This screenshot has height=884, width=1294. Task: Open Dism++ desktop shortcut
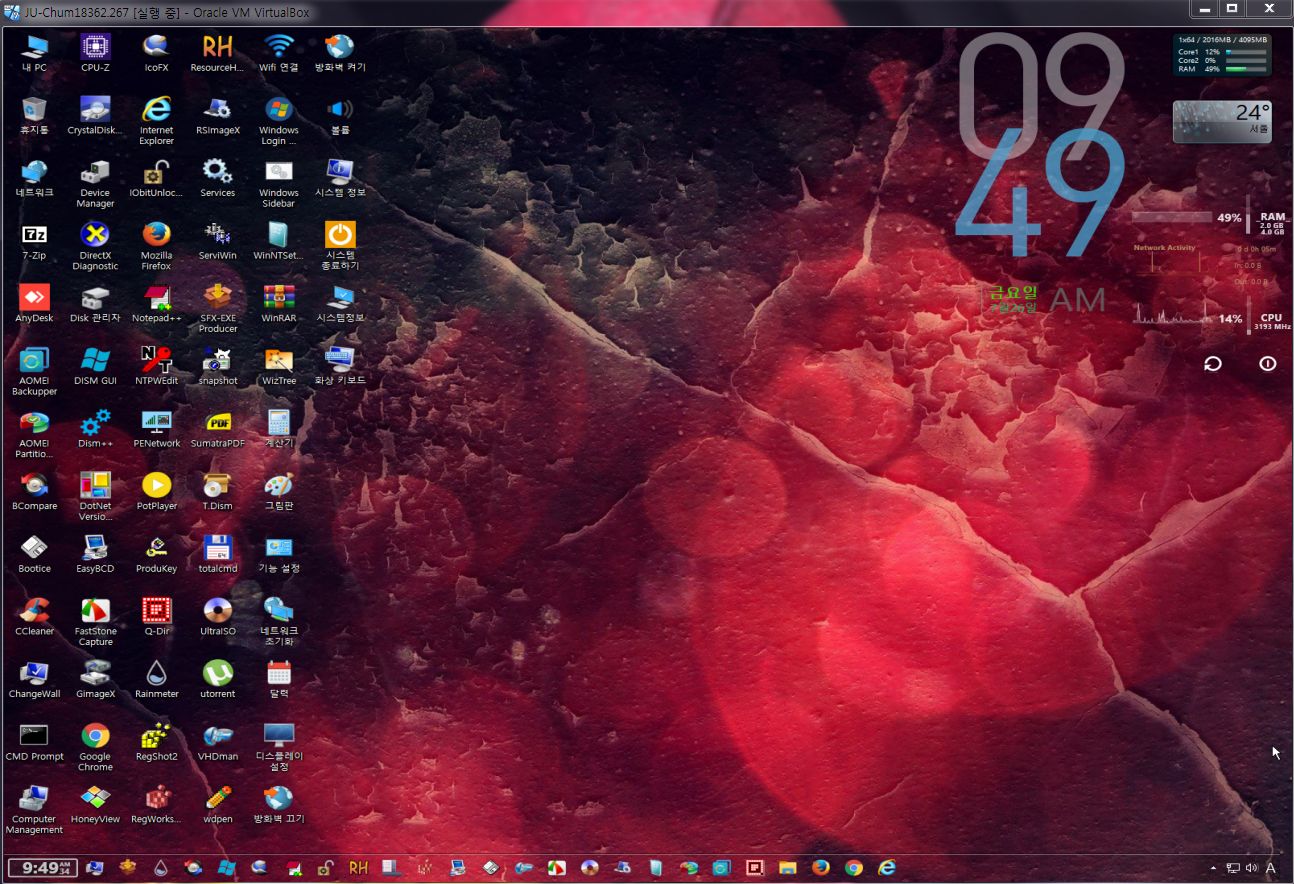click(95, 429)
